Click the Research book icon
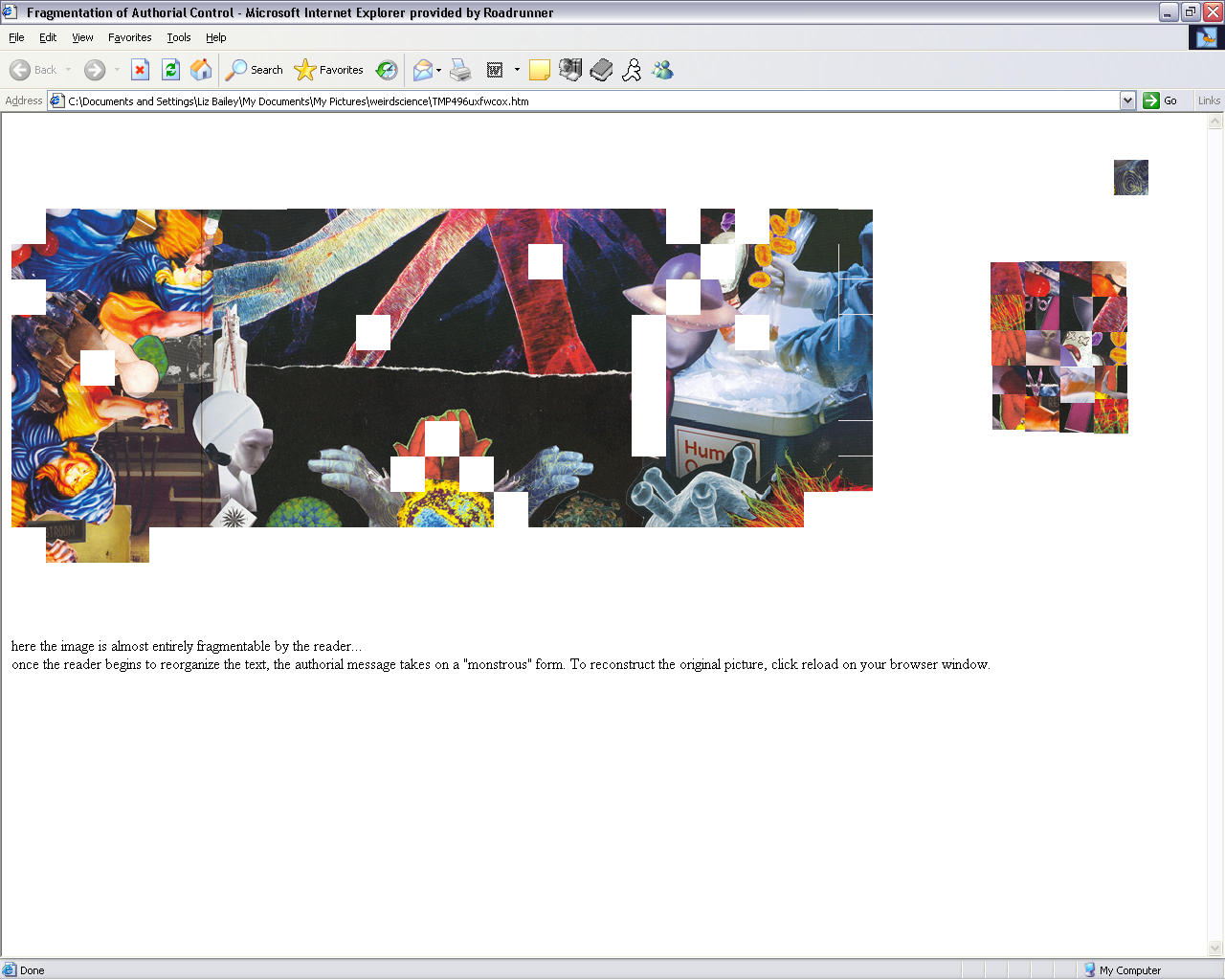 click(601, 70)
